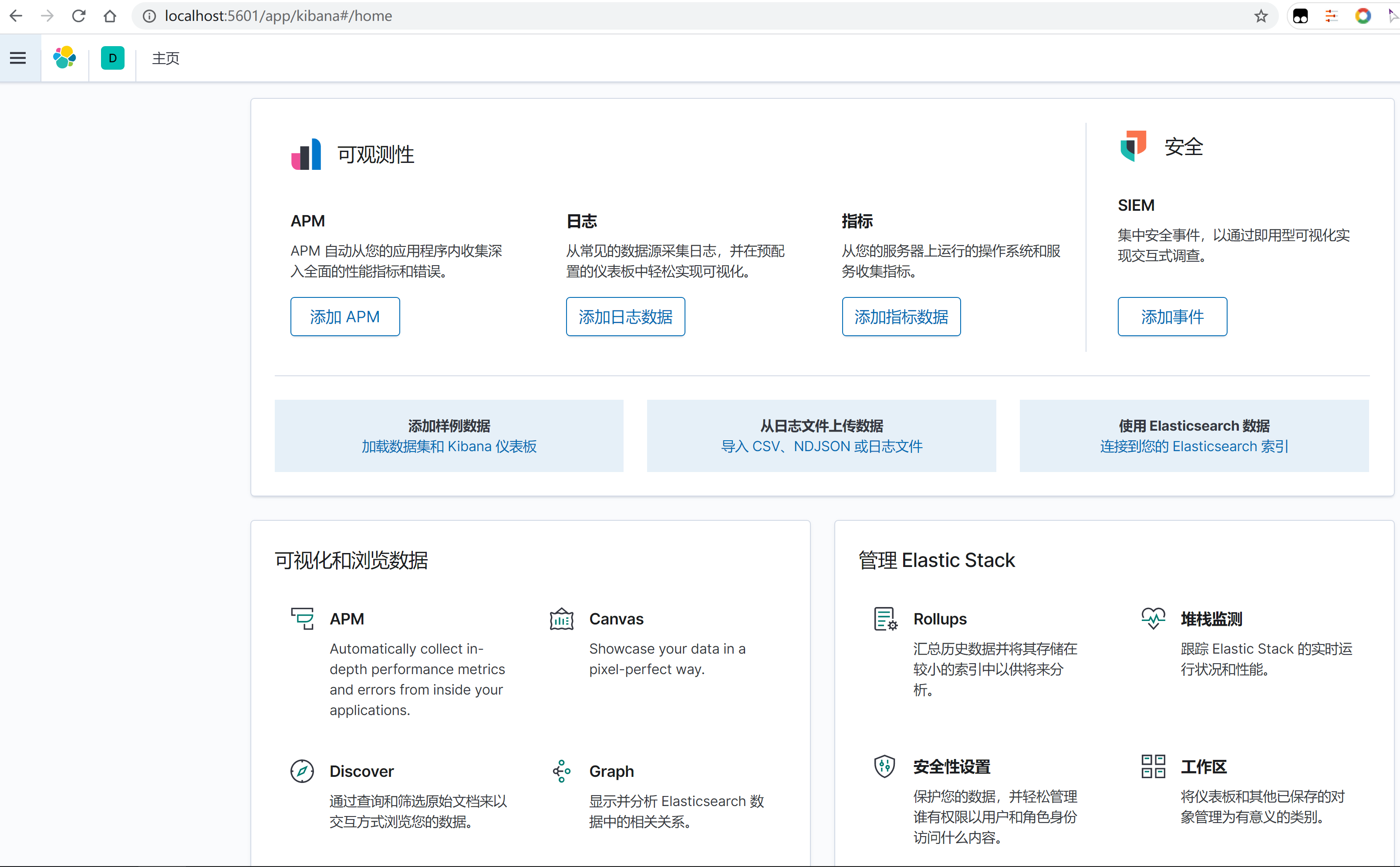
Task: Click the 从日志文件上传数据 card heading
Action: (822, 425)
